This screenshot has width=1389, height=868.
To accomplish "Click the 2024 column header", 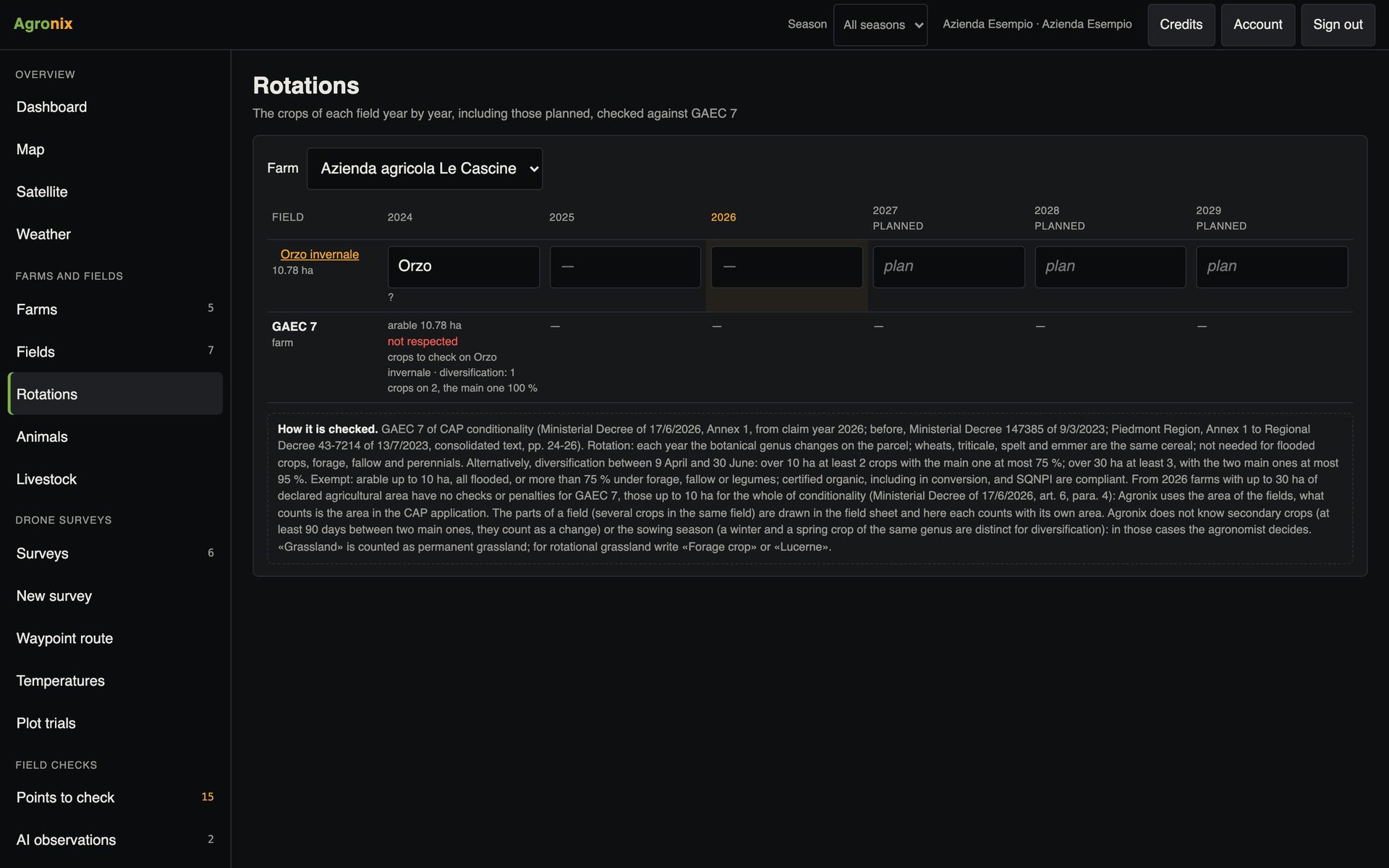I will tap(400, 218).
